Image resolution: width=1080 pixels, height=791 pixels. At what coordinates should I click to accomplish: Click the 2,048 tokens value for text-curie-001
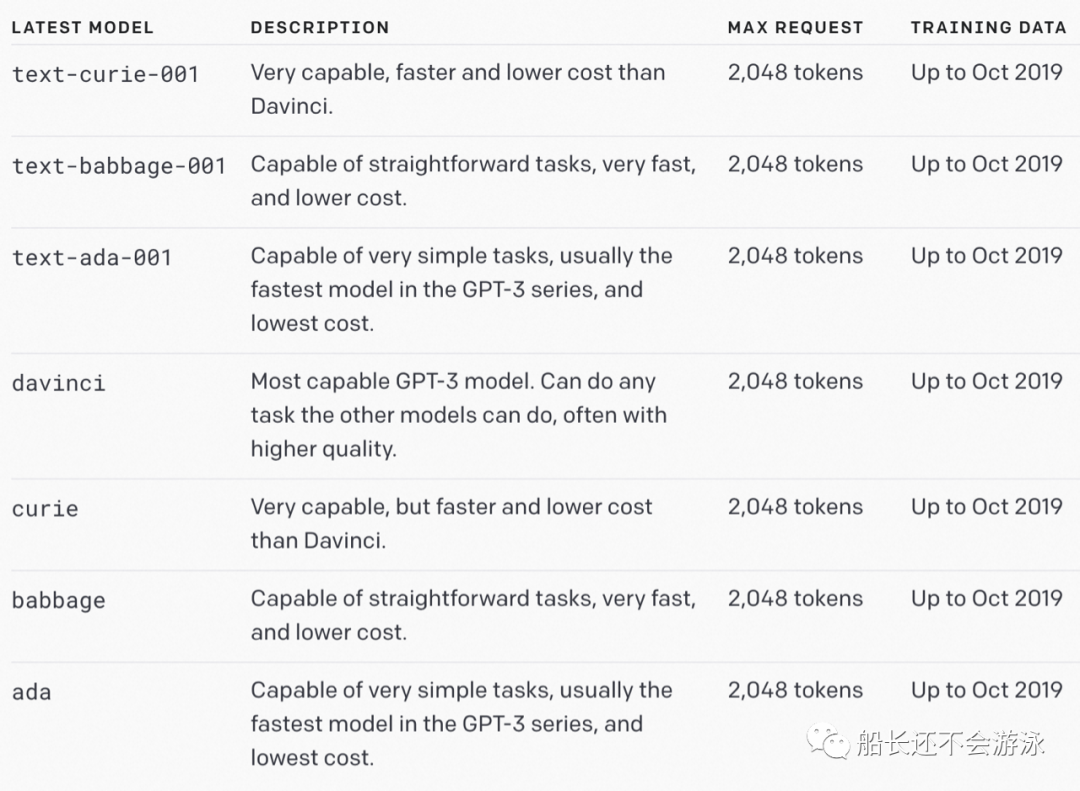(795, 72)
